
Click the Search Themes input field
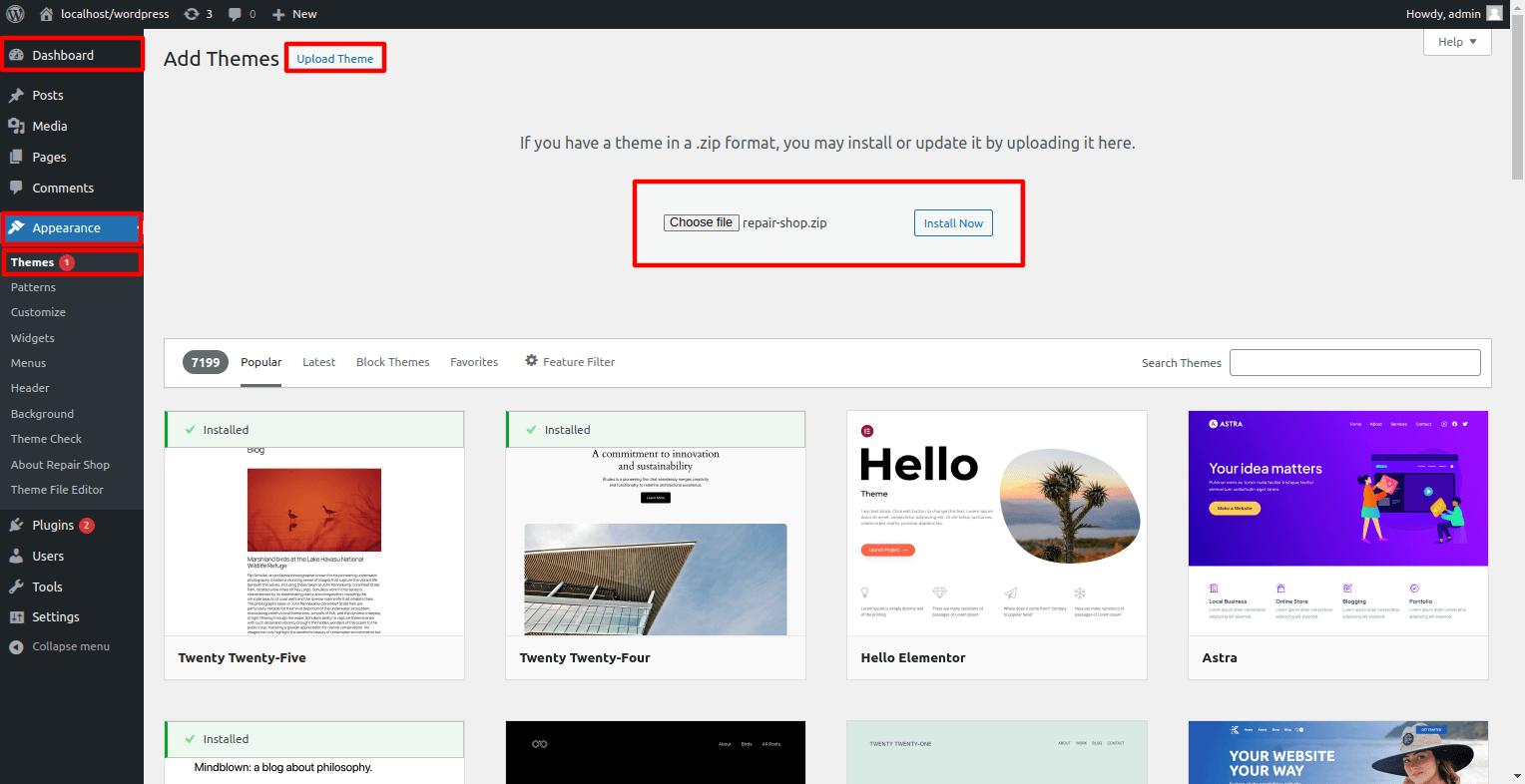coord(1354,363)
